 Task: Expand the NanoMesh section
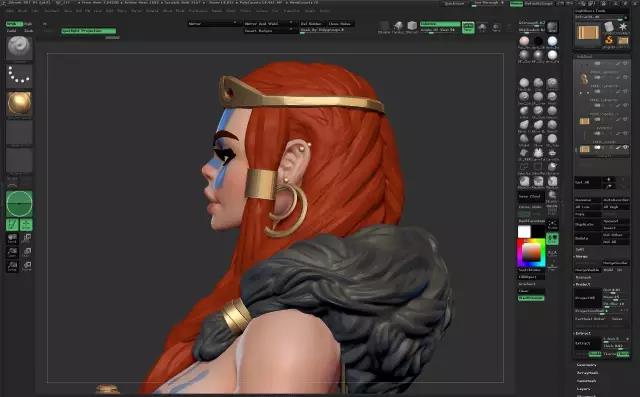(x=587, y=381)
